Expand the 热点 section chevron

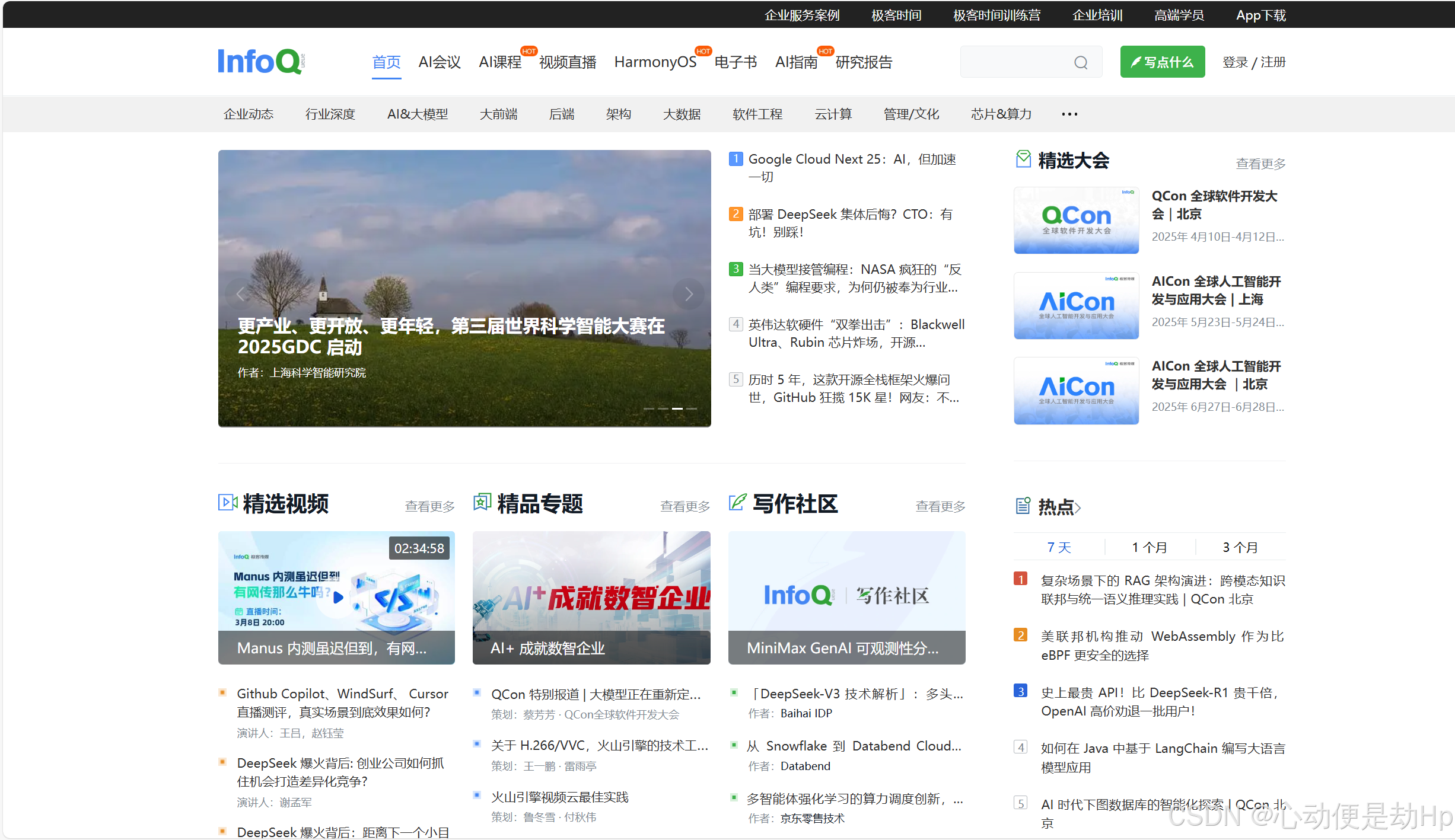(x=1078, y=507)
